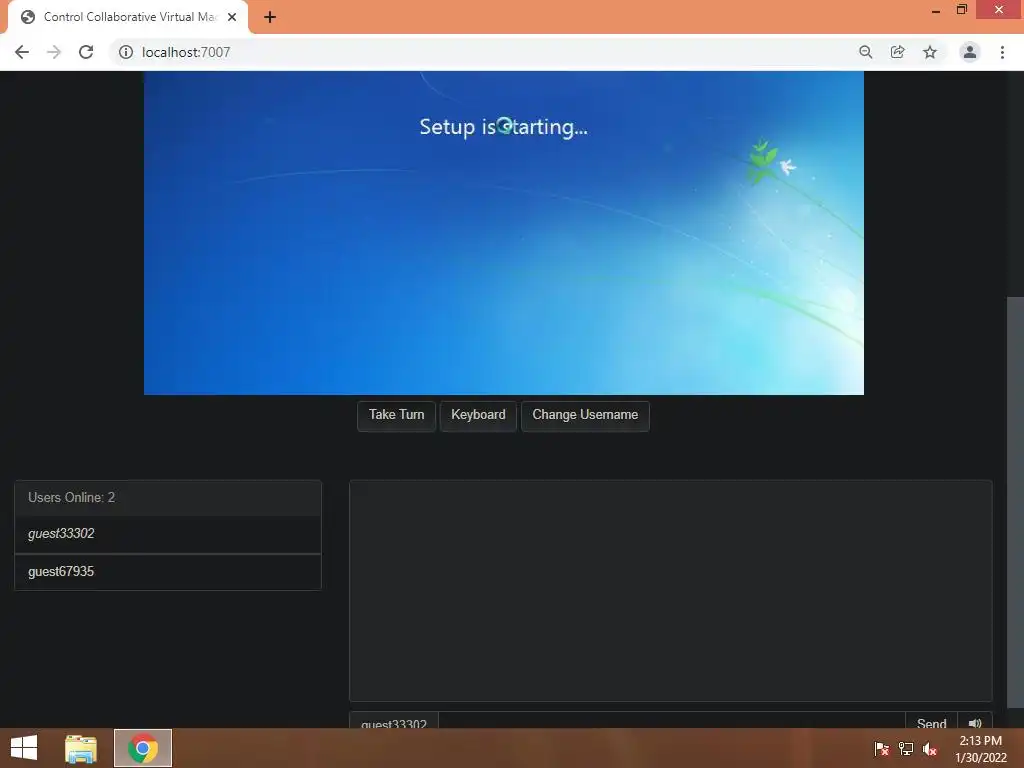The width and height of the screenshot is (1024, 768).
Task: Click the browser Forward arrow
Action: (54, 52)
